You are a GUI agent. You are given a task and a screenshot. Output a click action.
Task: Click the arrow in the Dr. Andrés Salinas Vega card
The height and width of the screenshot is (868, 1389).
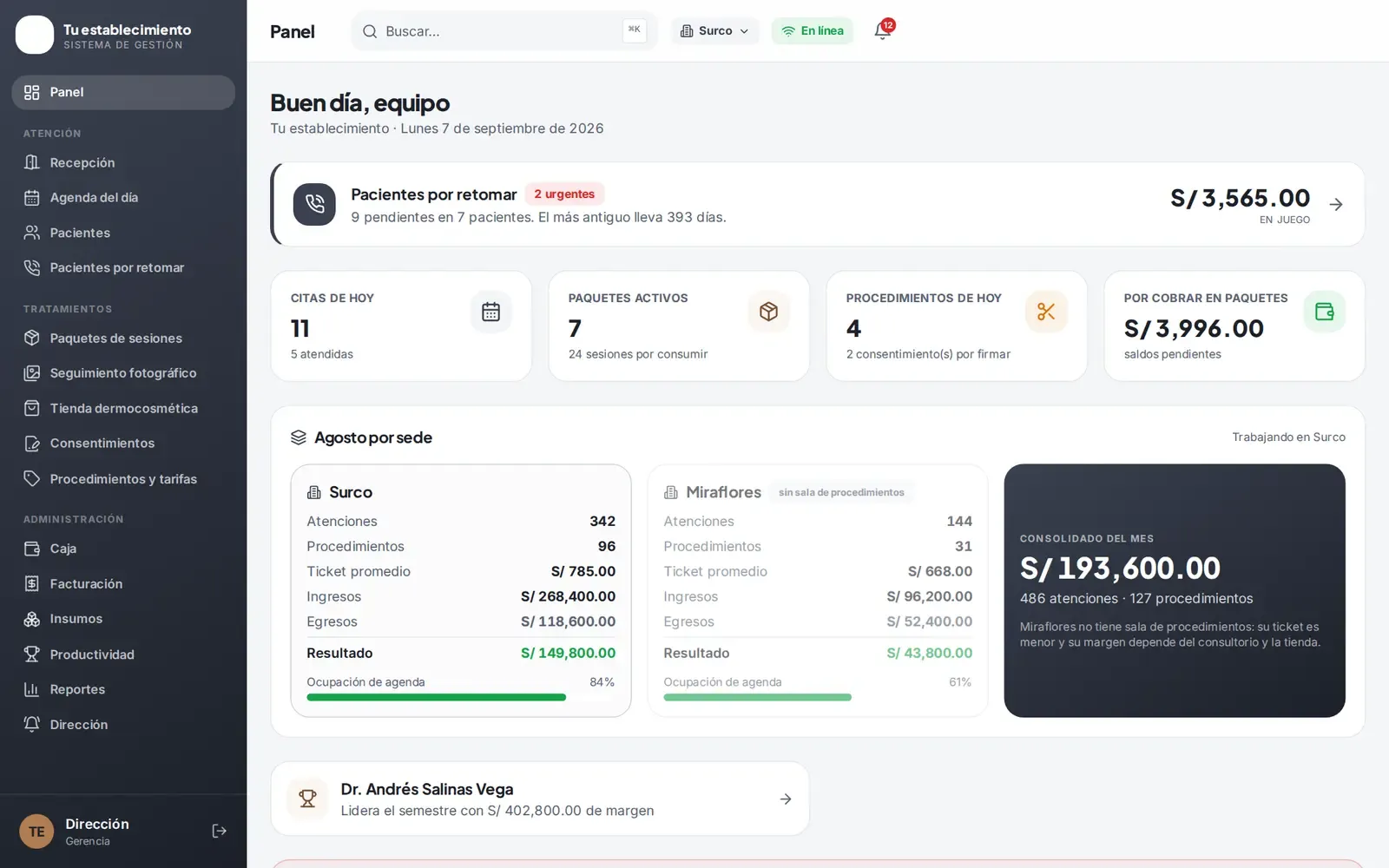tap(786, 799)
